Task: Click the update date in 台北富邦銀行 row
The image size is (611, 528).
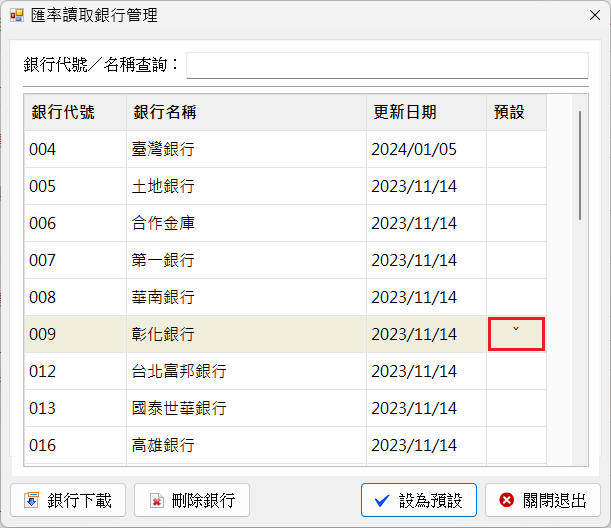Action: click(x=414, y=371)
